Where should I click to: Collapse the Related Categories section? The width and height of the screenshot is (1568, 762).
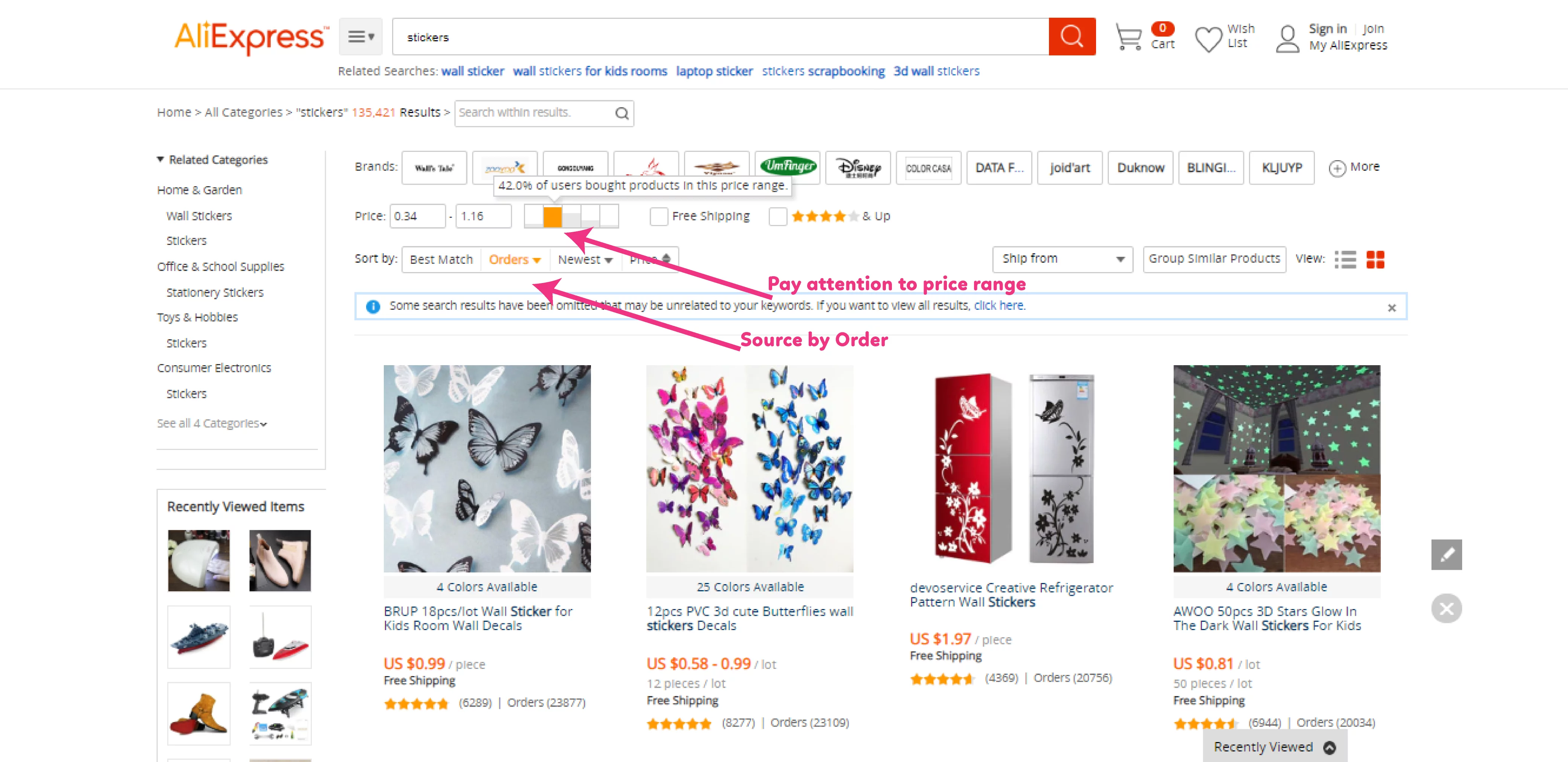[x=160, y=159]
